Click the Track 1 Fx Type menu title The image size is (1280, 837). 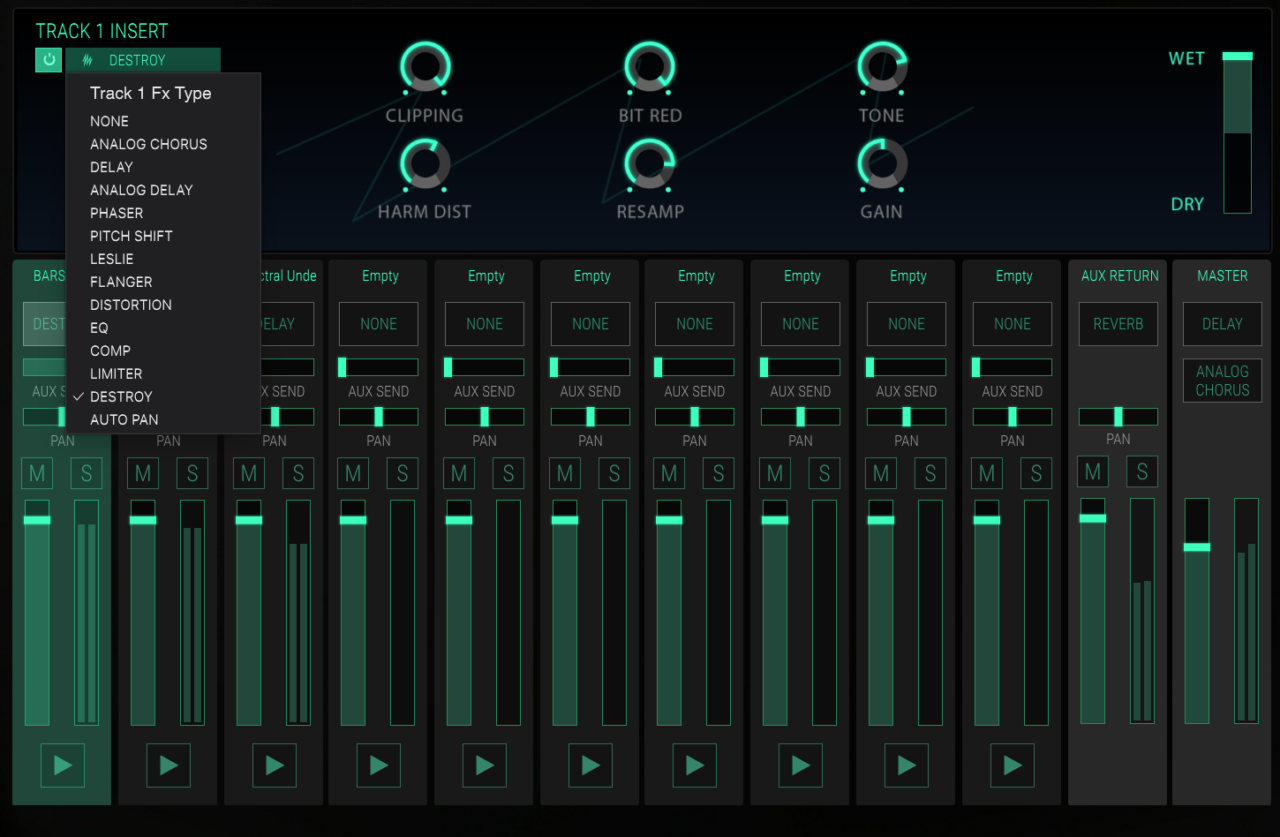click(x=151, y=93)
